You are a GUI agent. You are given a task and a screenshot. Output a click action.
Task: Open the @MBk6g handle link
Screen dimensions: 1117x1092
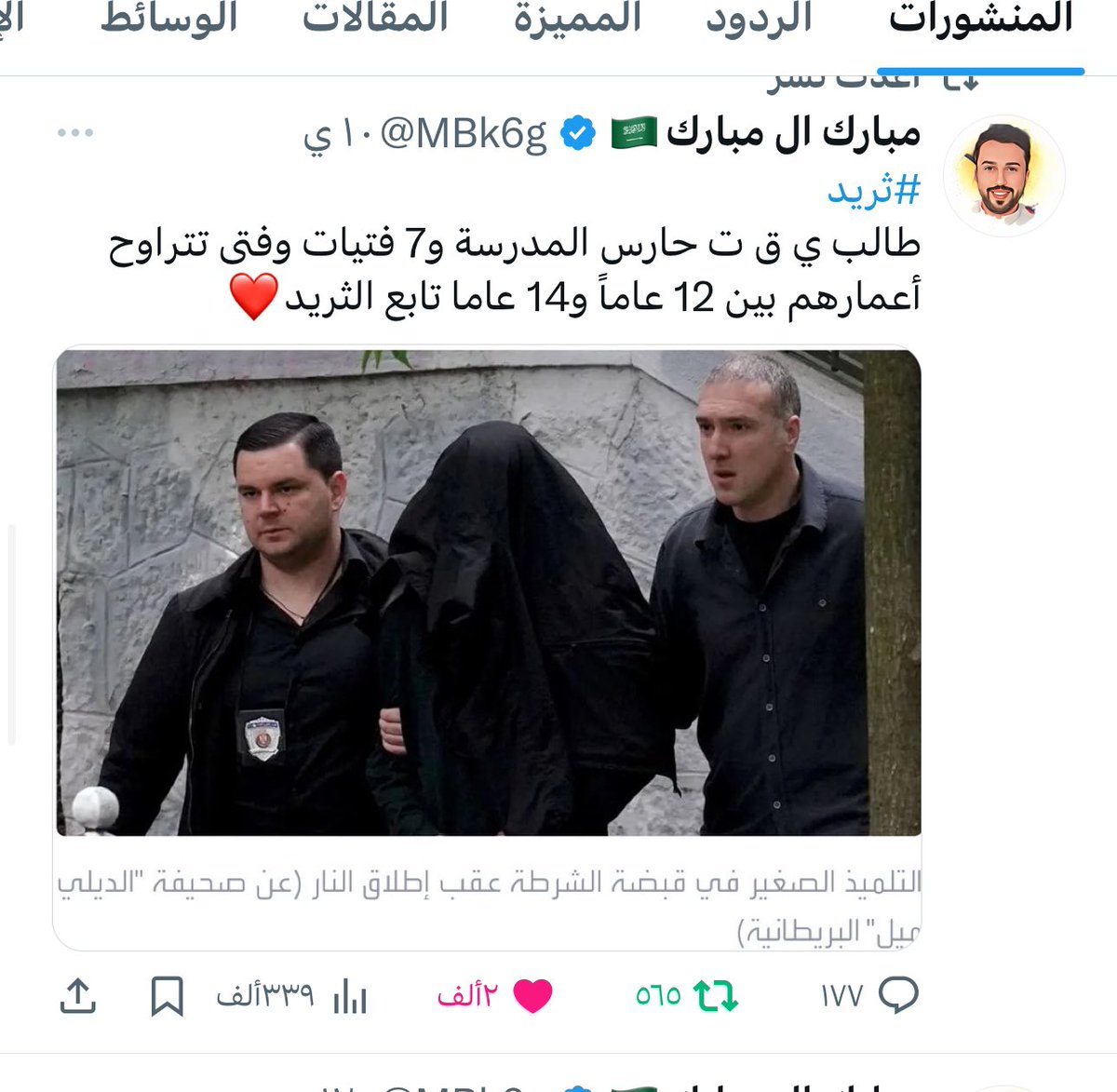(463, 135)
